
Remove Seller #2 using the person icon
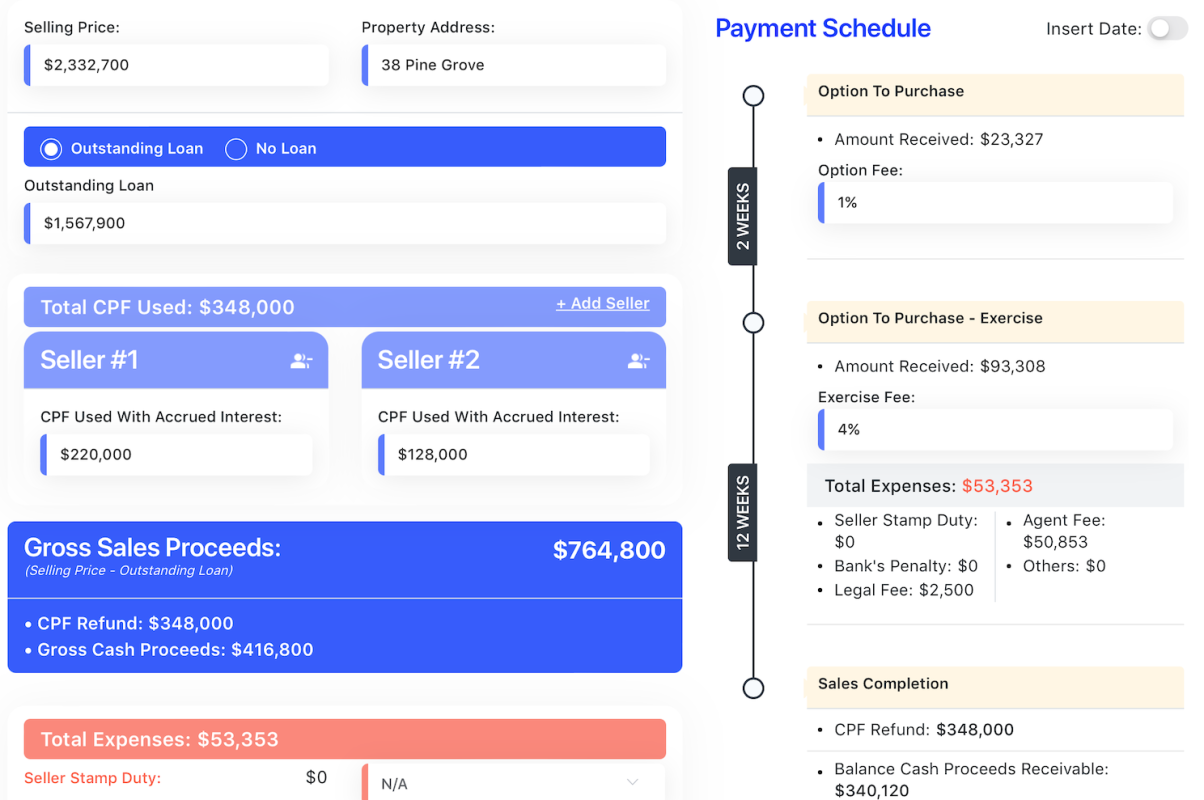click(639, 361)
